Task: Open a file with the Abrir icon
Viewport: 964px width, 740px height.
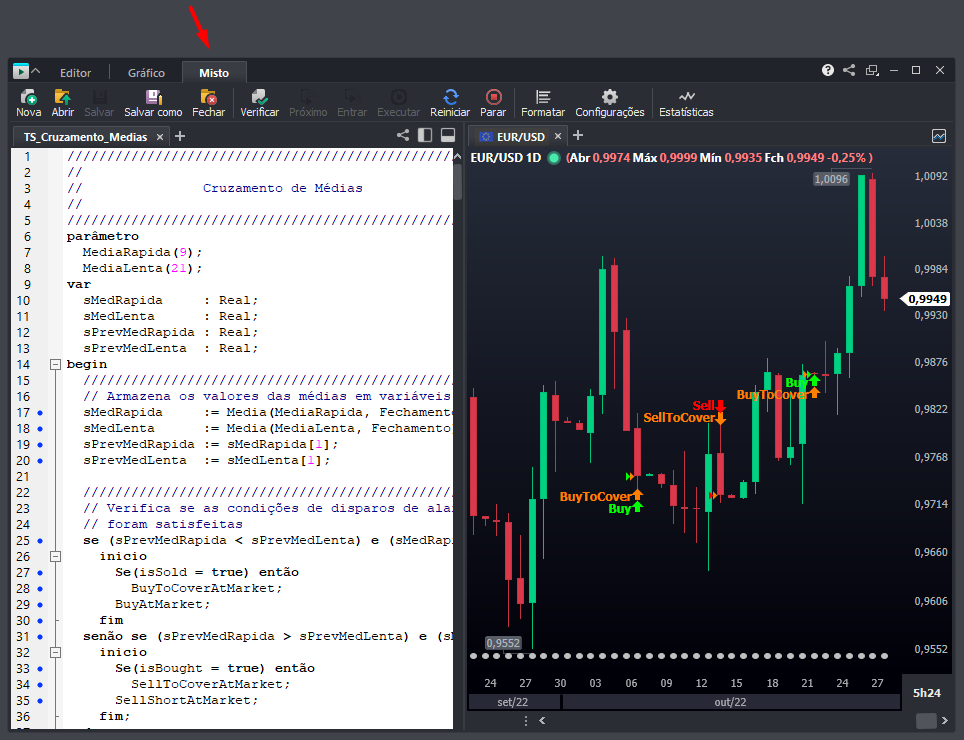Action: click(x=63, y=97)
